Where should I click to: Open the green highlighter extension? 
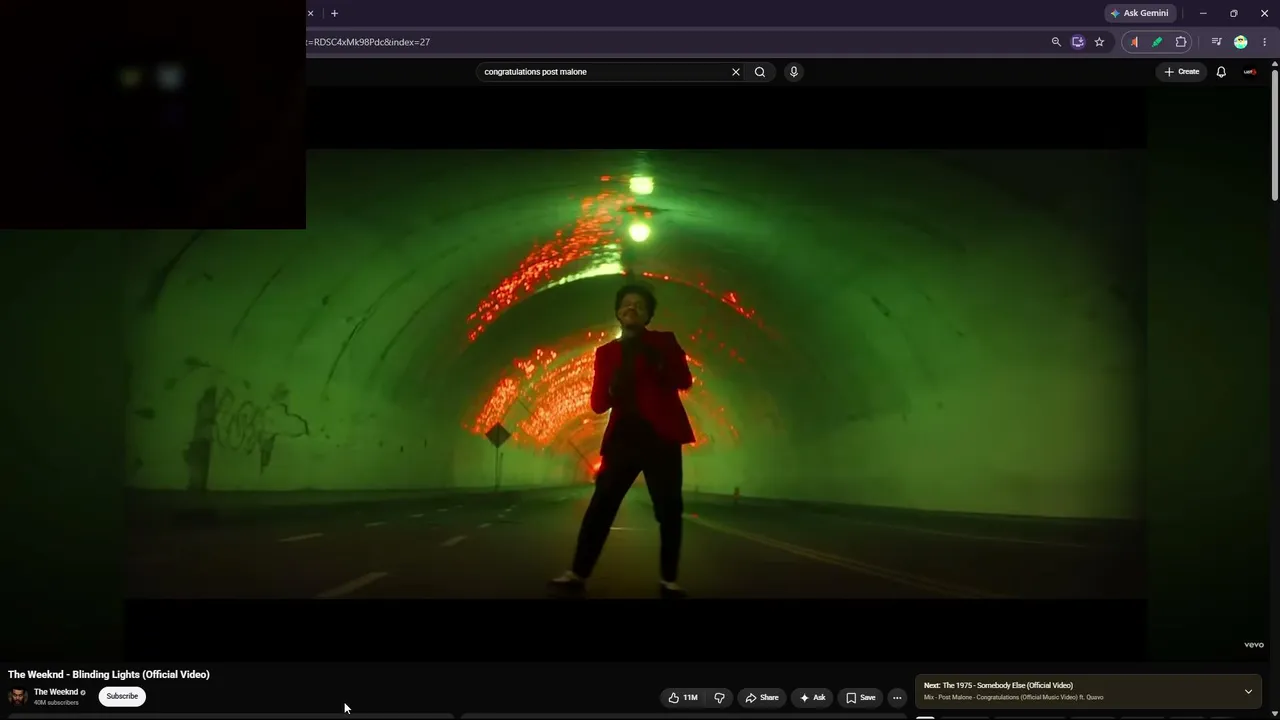click(x=1157, y=42)
